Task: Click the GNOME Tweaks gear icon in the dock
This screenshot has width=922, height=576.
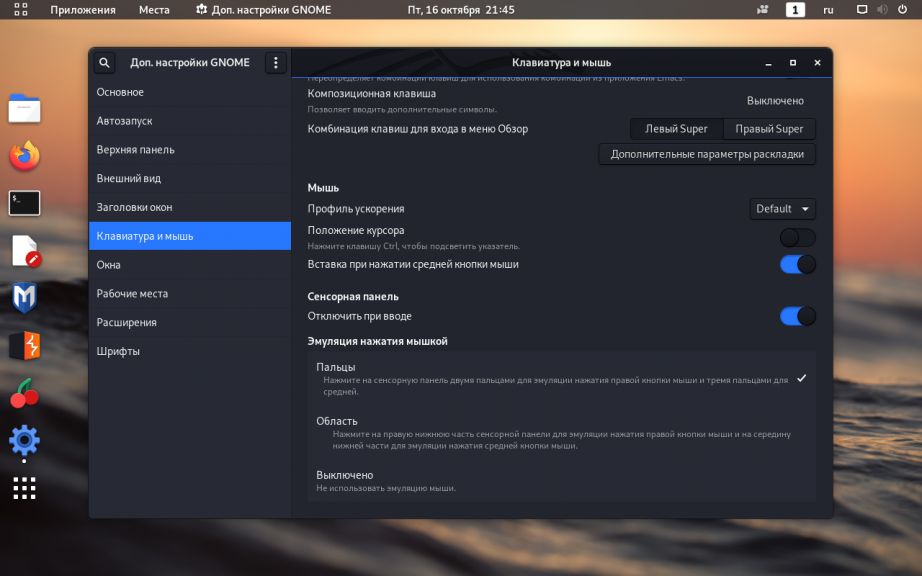Action: [x=24, y=440]
